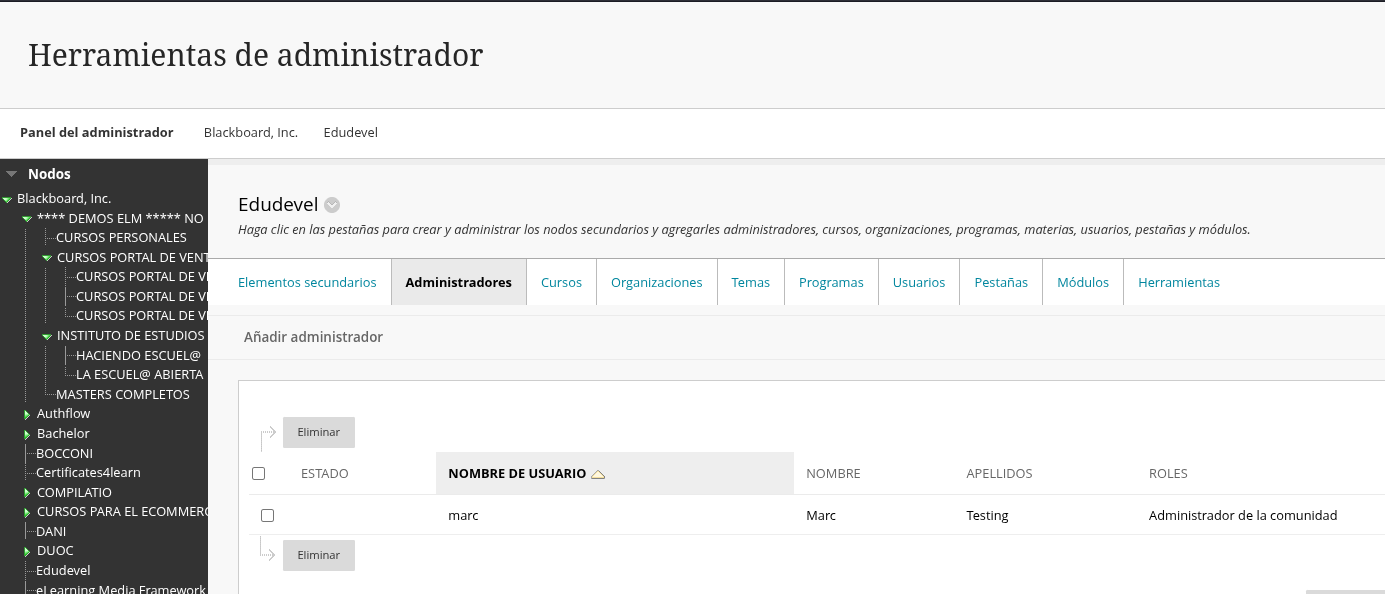Tick the select-all checkbox in the table header
The image size is (1385, 594).
[x=258, y=473]
